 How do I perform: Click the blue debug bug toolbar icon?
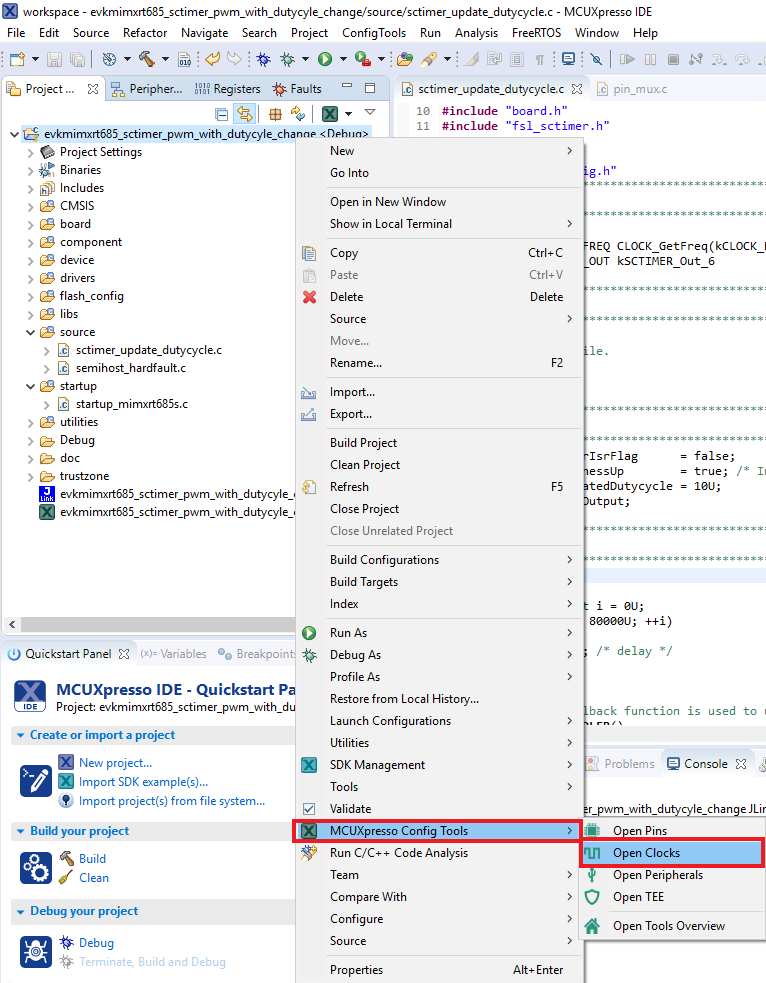pyautogui.click(x=263, y=60)
